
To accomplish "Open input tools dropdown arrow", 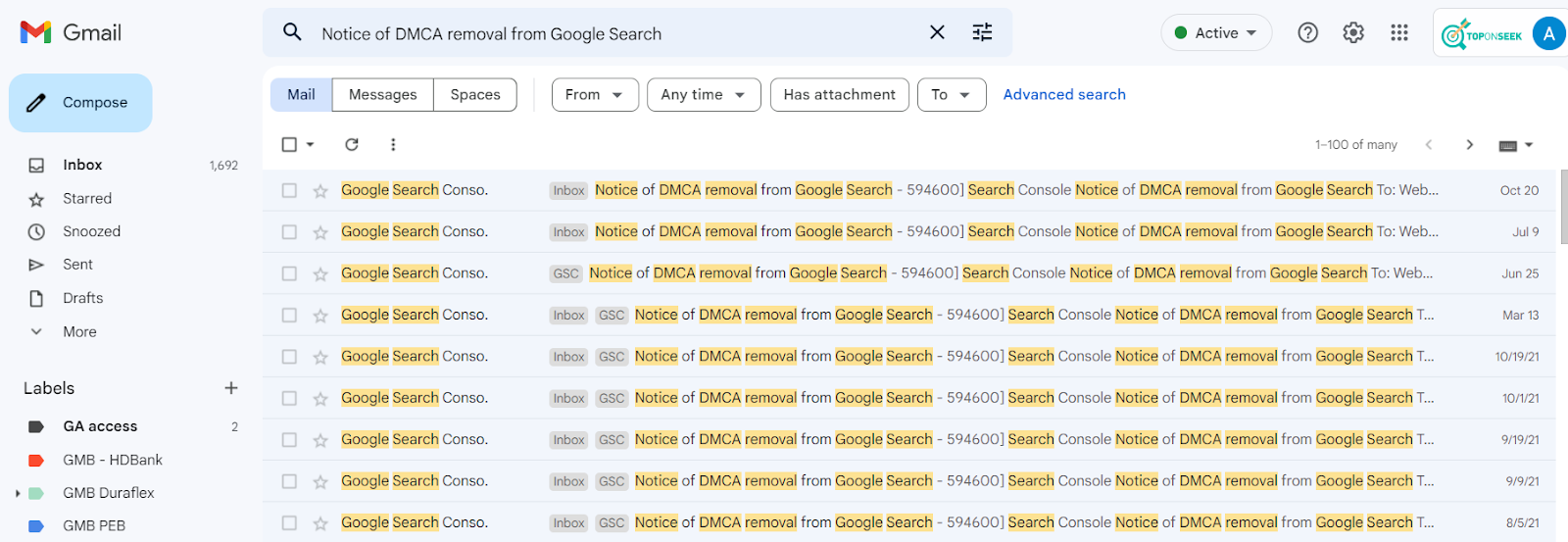I will pos(1529,145).
